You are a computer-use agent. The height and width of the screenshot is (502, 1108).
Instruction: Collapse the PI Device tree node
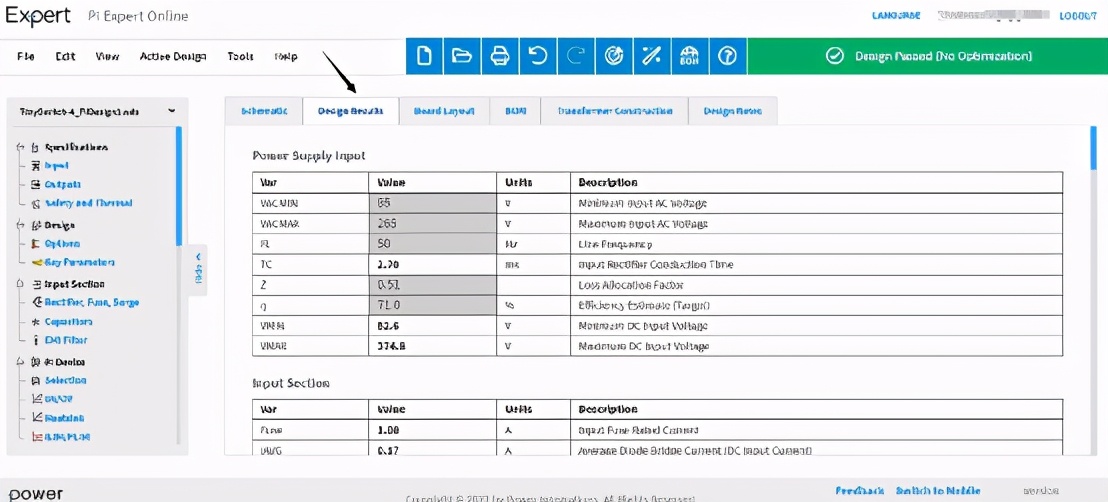[x=19, y=362]
